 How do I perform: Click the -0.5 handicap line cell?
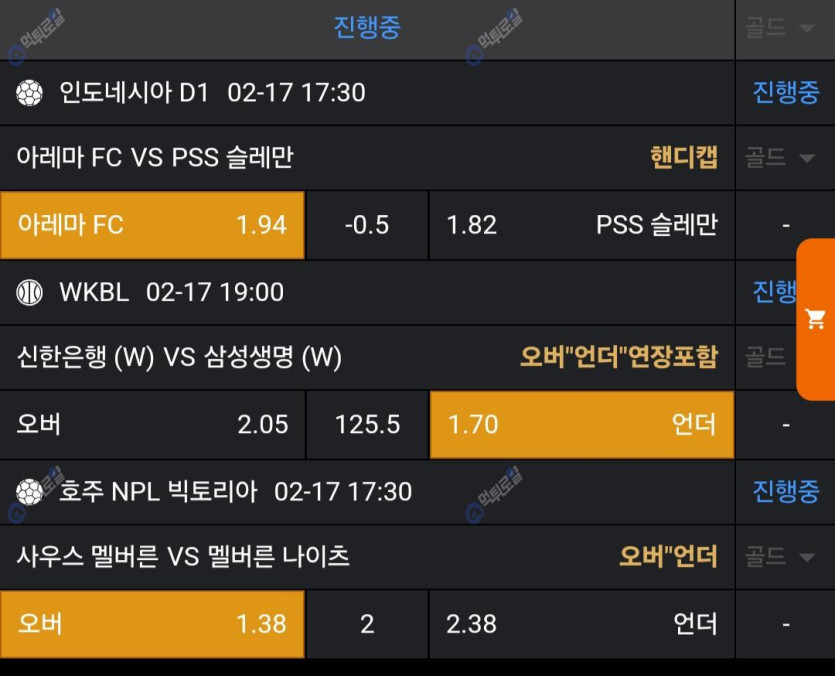[x=367, y=225]
